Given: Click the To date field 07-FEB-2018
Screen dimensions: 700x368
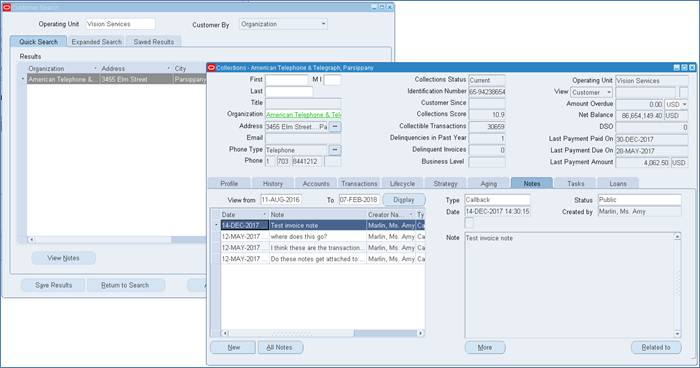Looking at the screenshot, I should pyautogui.click(x=359, y=200).
